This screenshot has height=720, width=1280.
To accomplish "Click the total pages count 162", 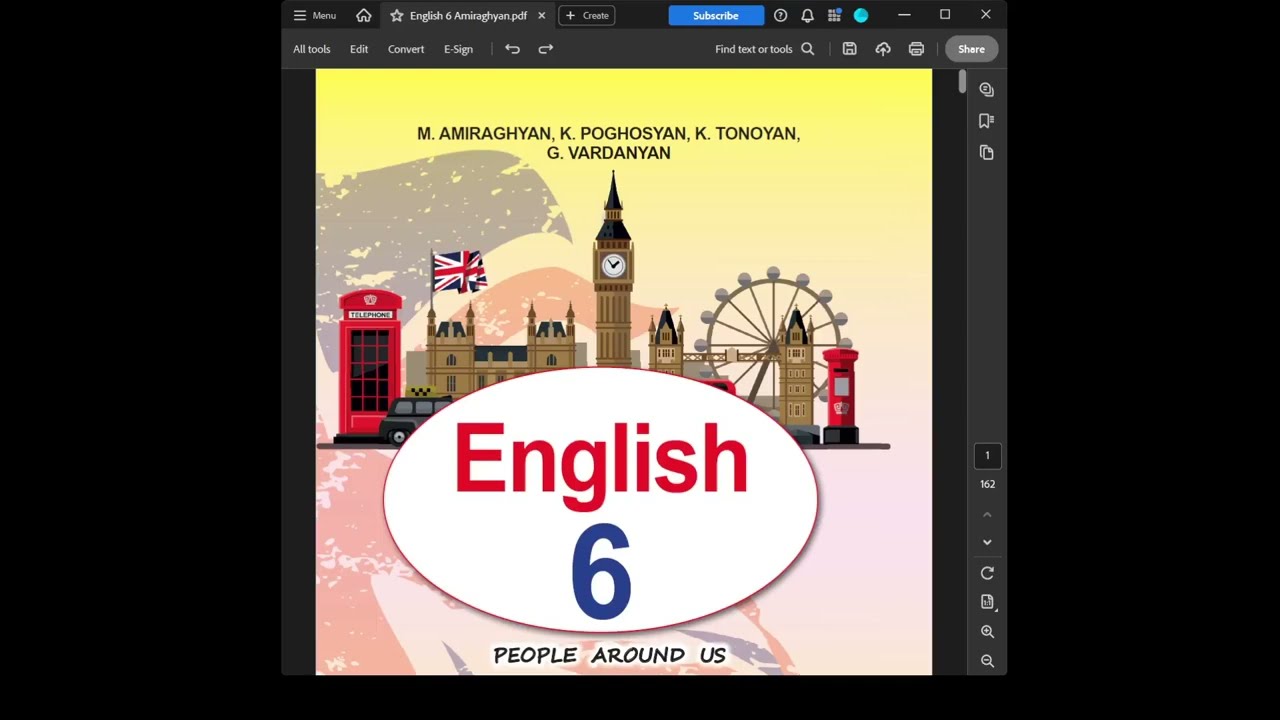I will tap(987, 484).
